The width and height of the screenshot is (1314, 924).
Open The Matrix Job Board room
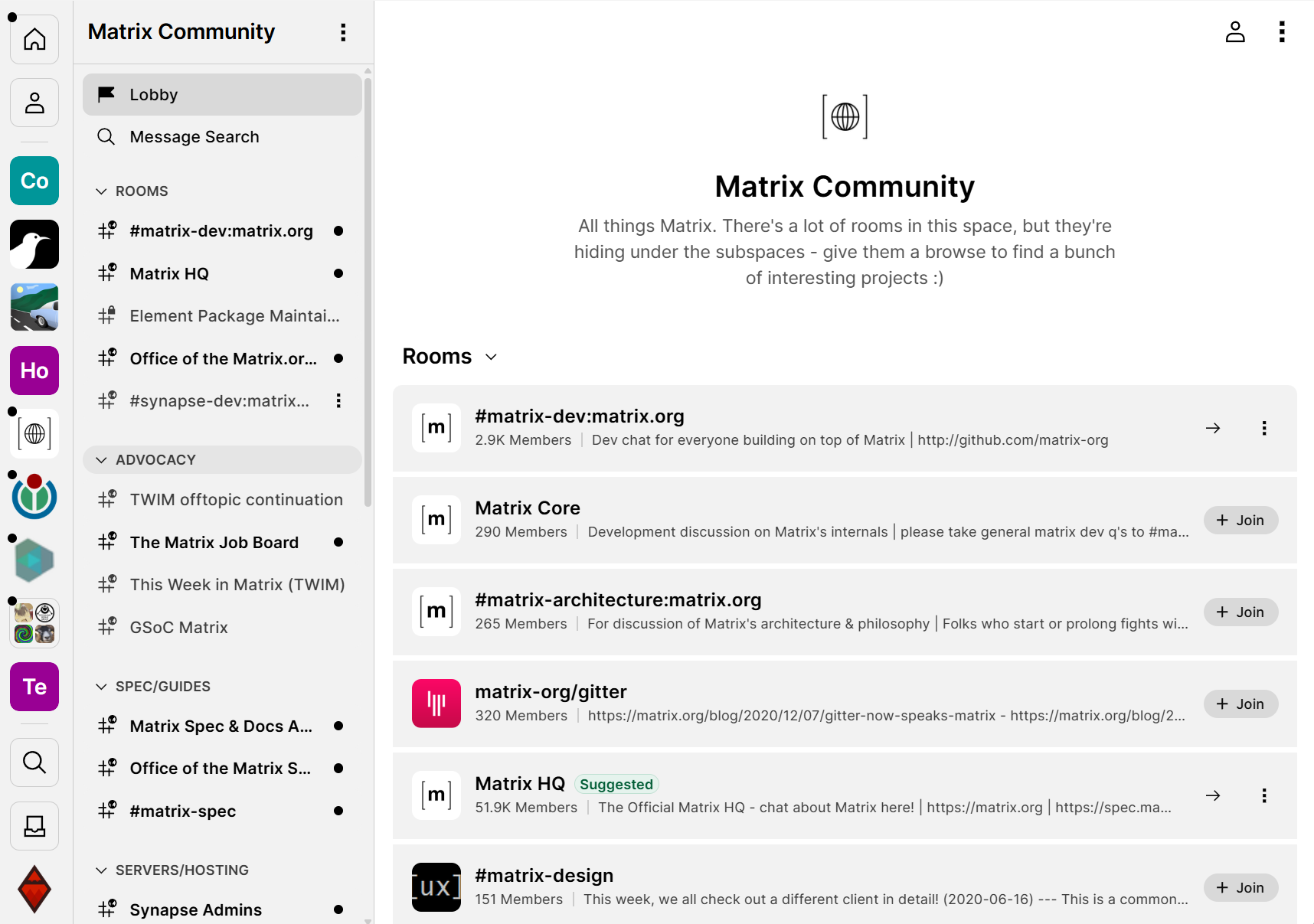pyautogui.click(x=214, y=543)
